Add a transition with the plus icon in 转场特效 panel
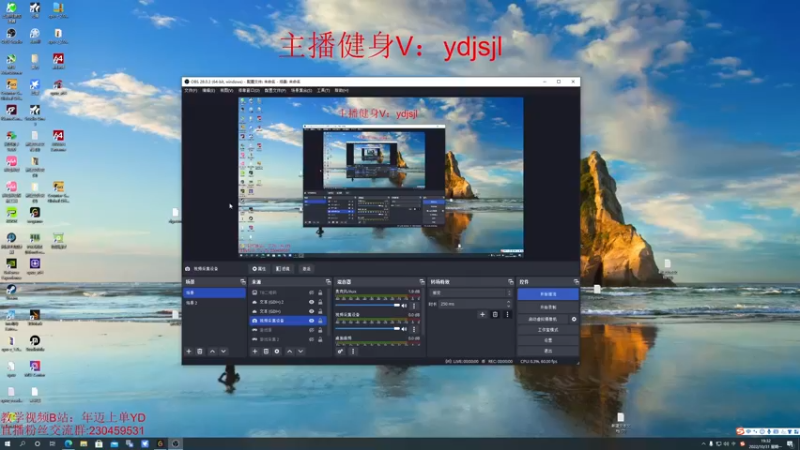Viewport: 800px width, 450px height. pos(482,314)
